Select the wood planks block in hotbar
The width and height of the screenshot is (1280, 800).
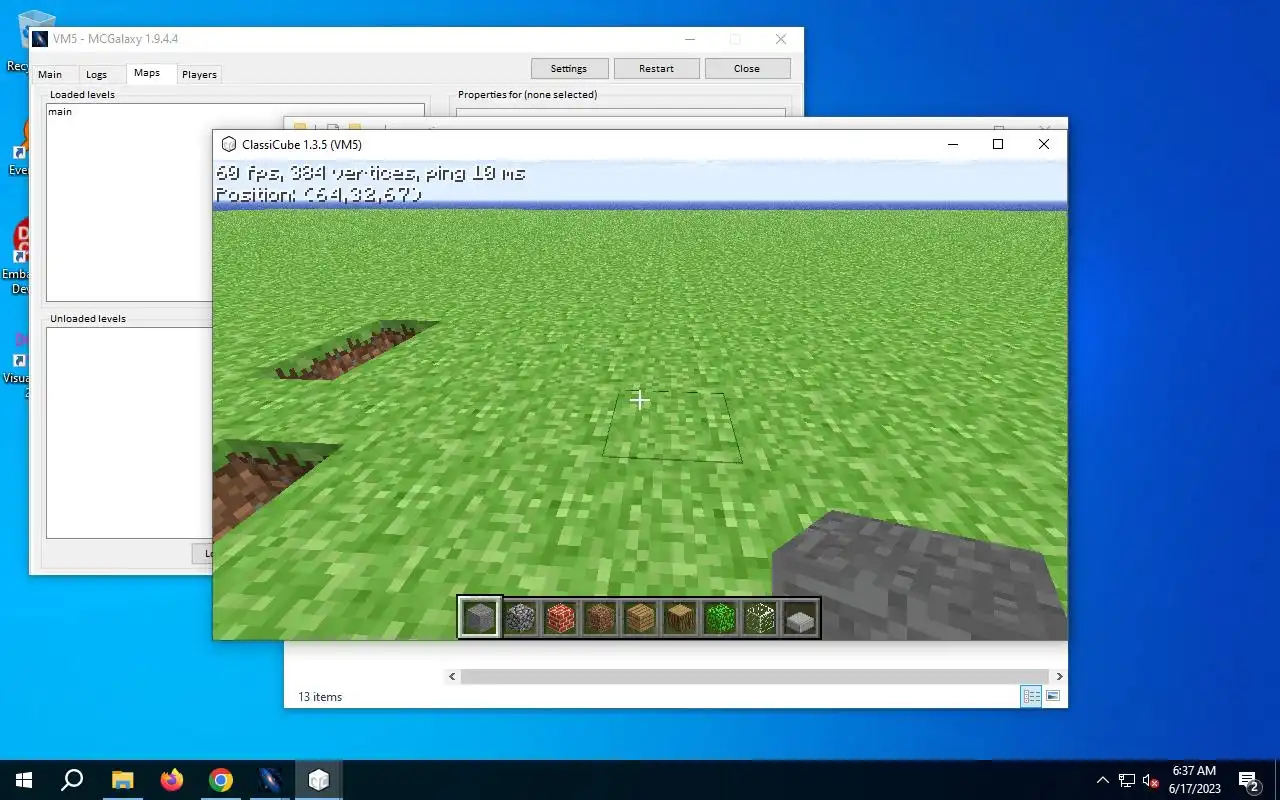click(640, 618)
